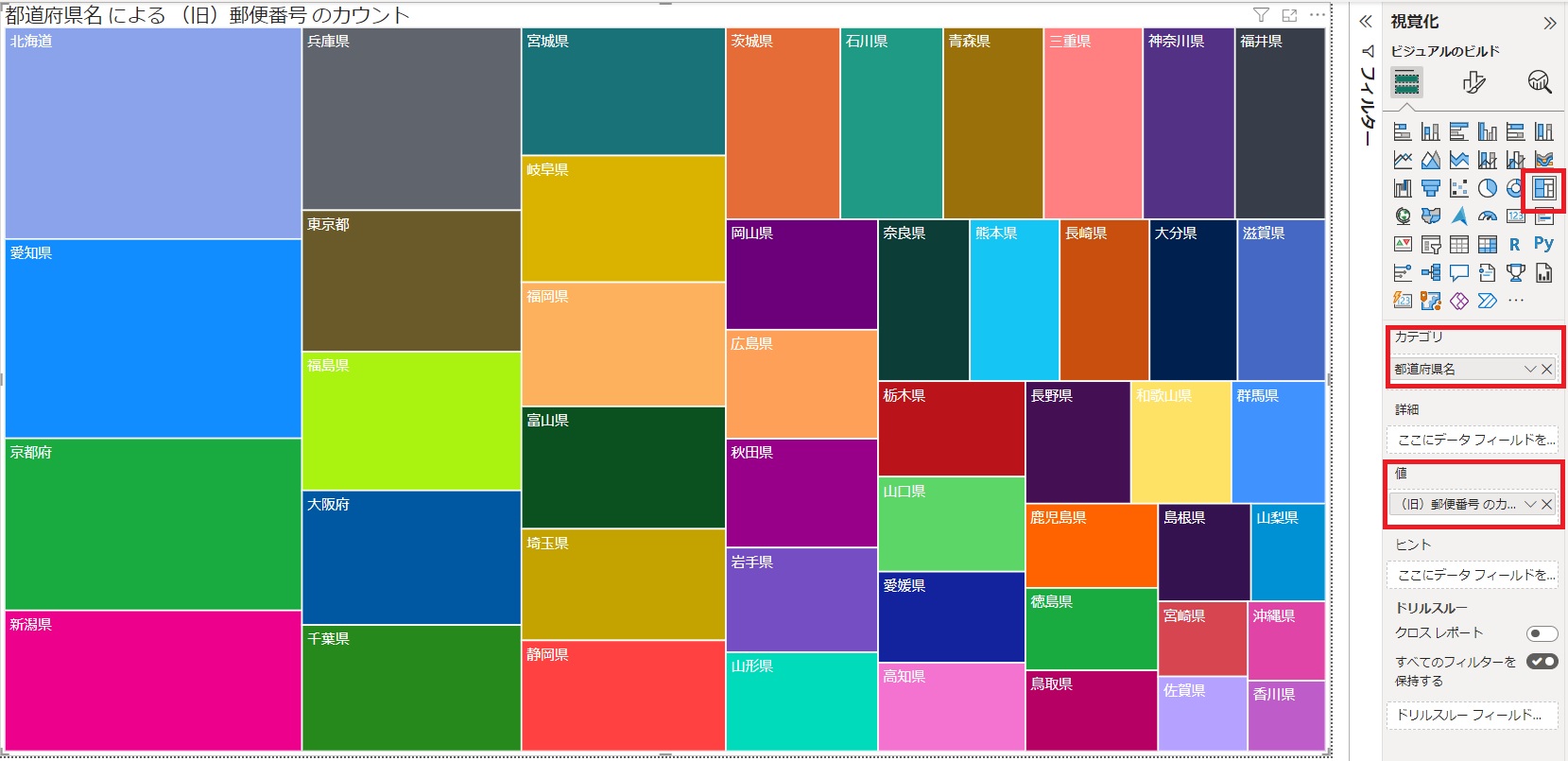Screen dimensions: 1568x761
Task: Open the (旧) 郵便番号 field dropdown arrow
Action: click(1529, 505)
